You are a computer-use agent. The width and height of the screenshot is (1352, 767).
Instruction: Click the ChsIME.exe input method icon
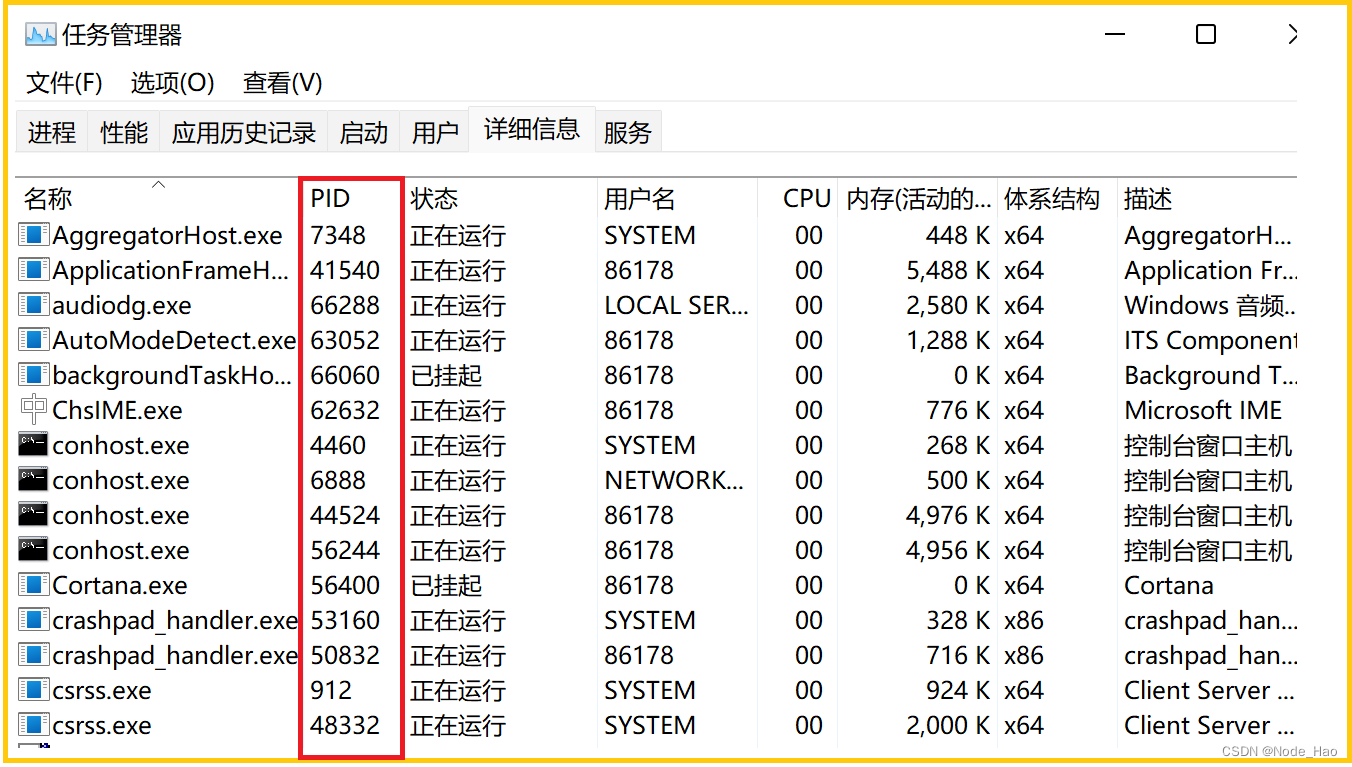[34, 410]
